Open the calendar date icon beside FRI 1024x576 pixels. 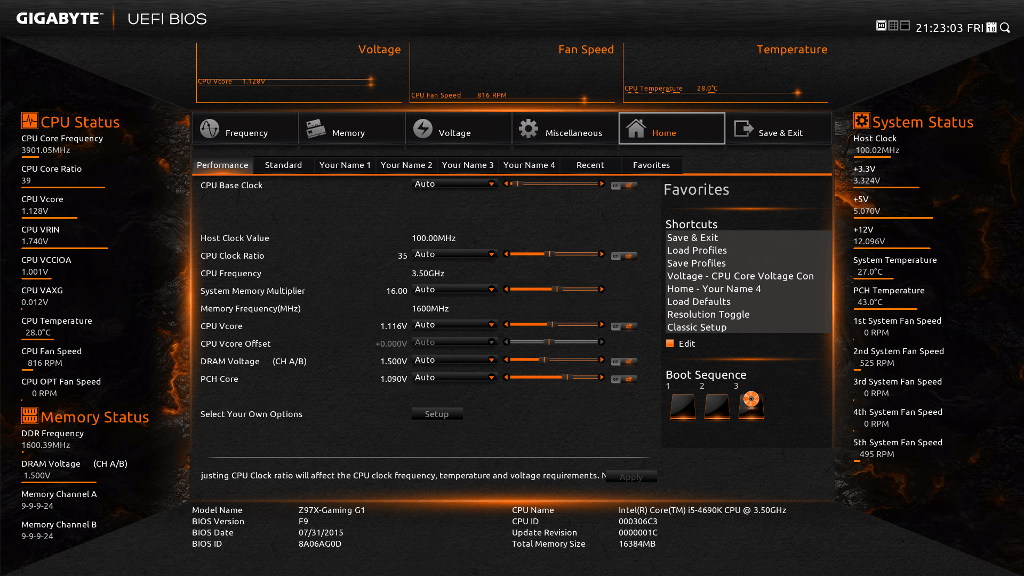(x=991, y=27)
